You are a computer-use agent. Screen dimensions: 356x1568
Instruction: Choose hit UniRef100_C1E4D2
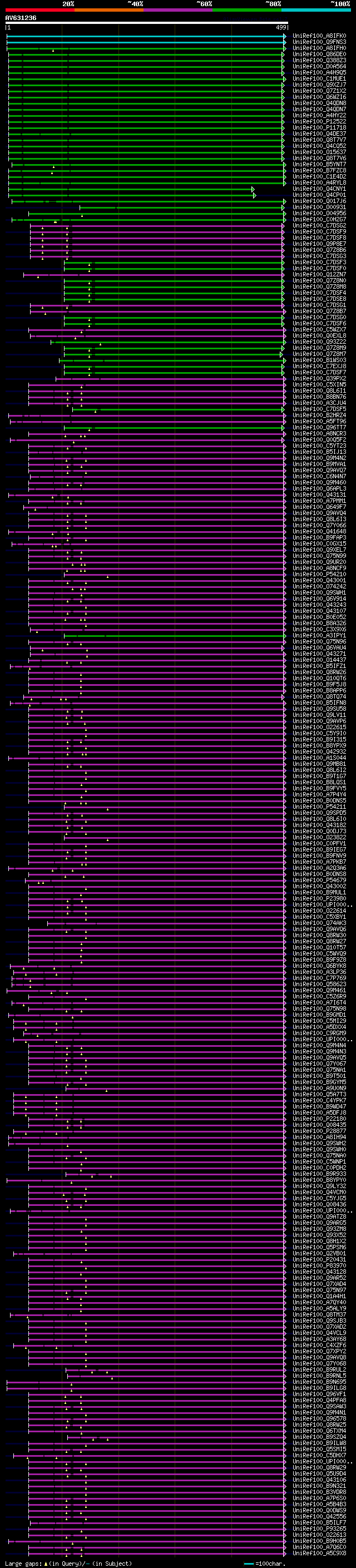pyautogui.click(x=319, y=176)
